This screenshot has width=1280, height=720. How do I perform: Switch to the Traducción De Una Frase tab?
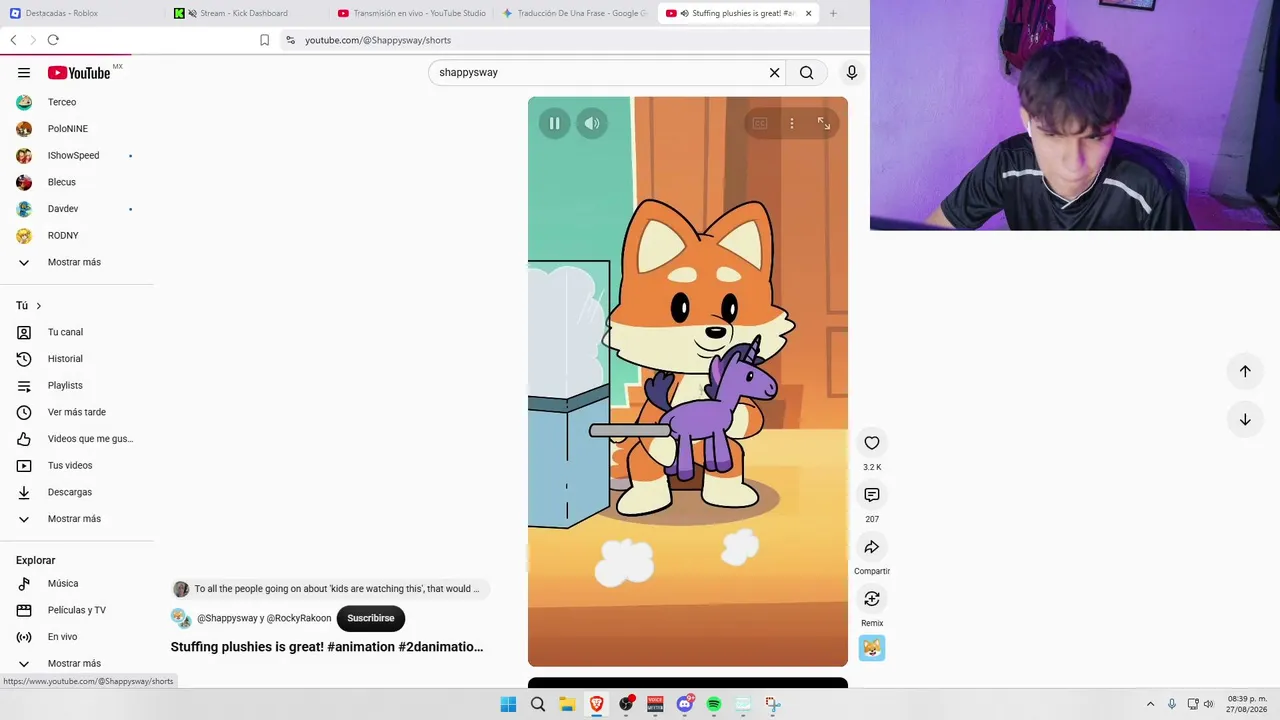[575, 13]
